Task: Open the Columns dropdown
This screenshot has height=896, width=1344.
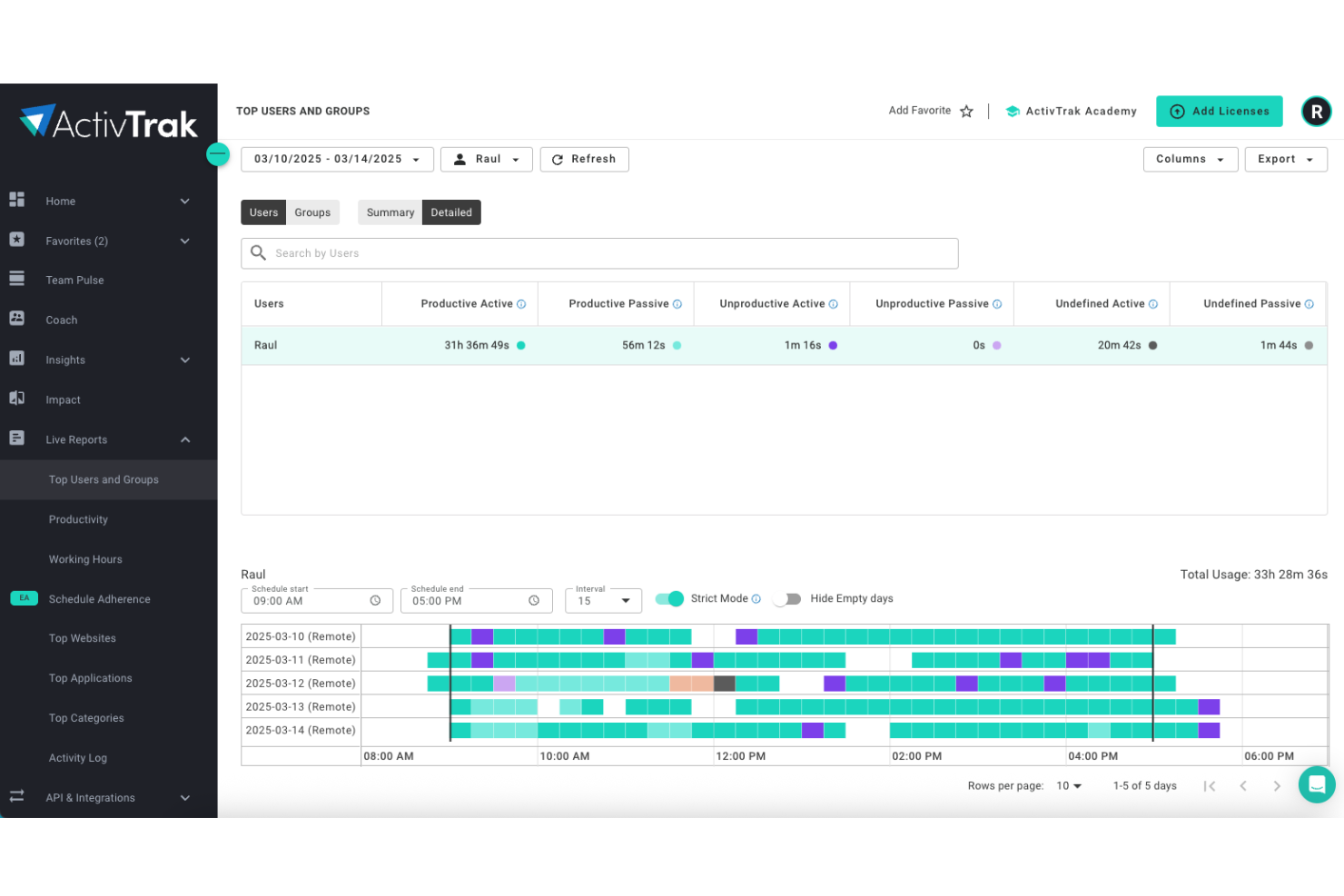Action: click(x=1191, y=159)
